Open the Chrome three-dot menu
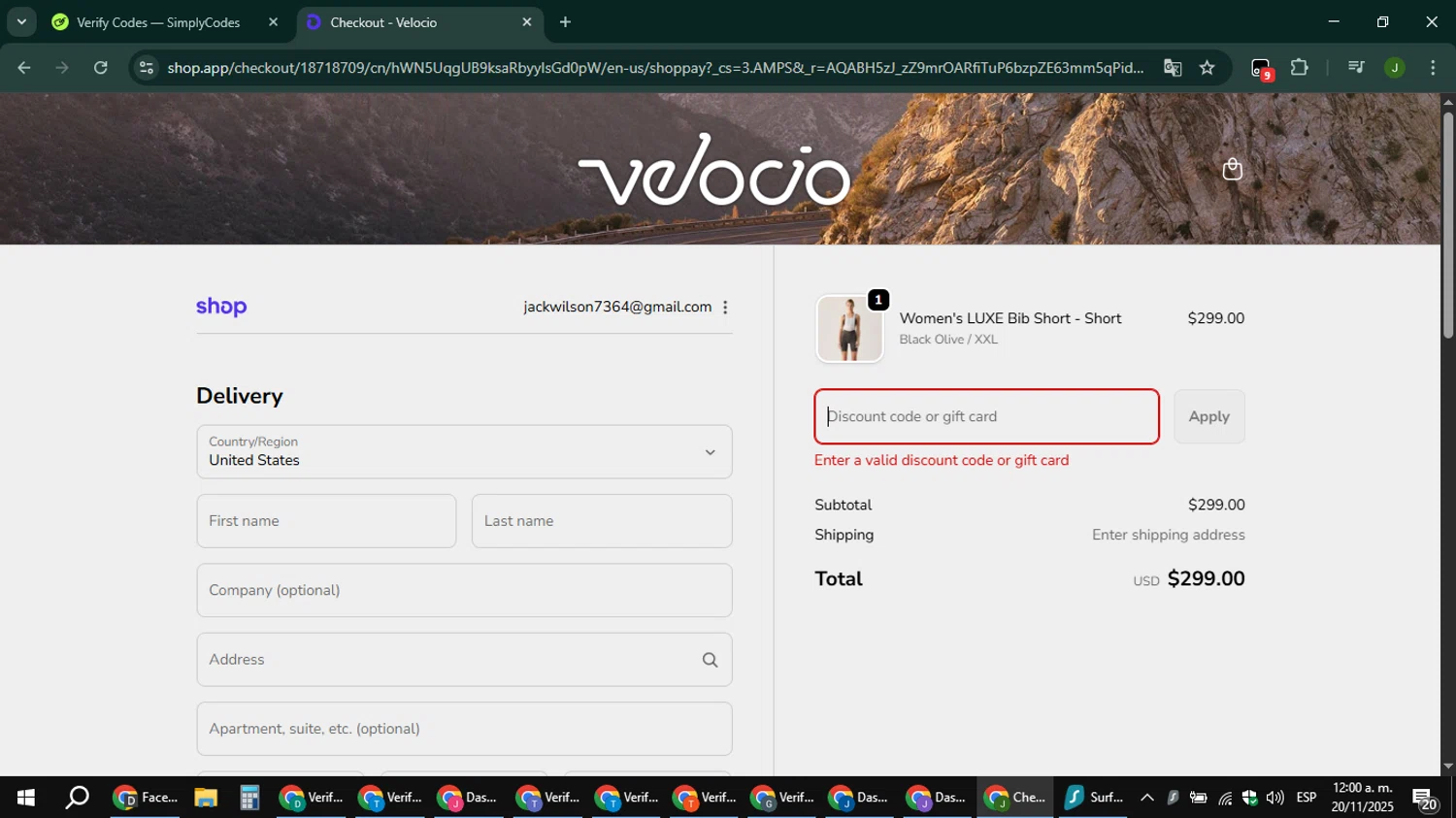1456x818 pixels. point(1433,68)
